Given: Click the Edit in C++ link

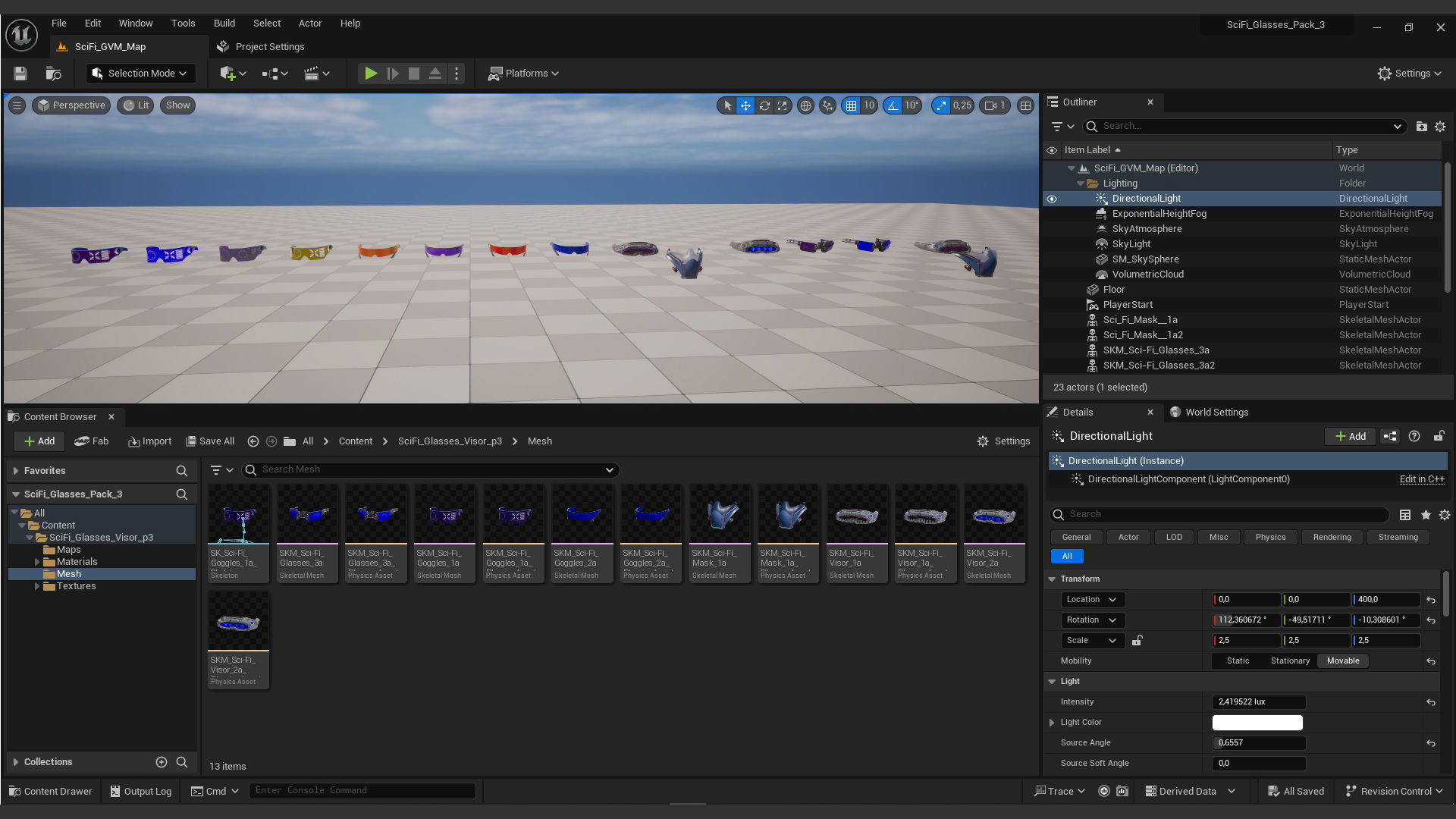Looking at the screenshot, I should pyautogui.click(x=1421, y=479).
